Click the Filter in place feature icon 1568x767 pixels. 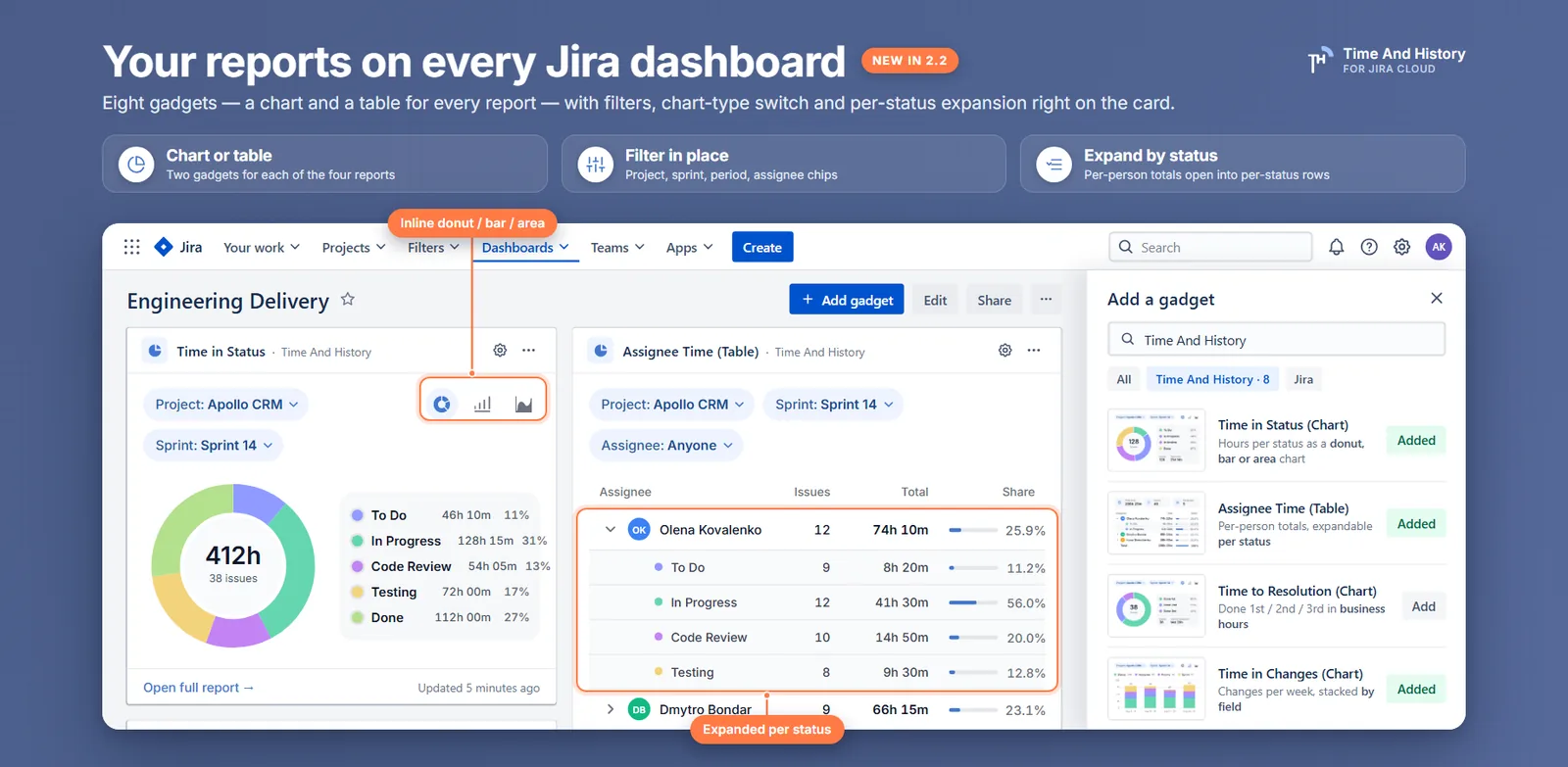click(596, 165)
